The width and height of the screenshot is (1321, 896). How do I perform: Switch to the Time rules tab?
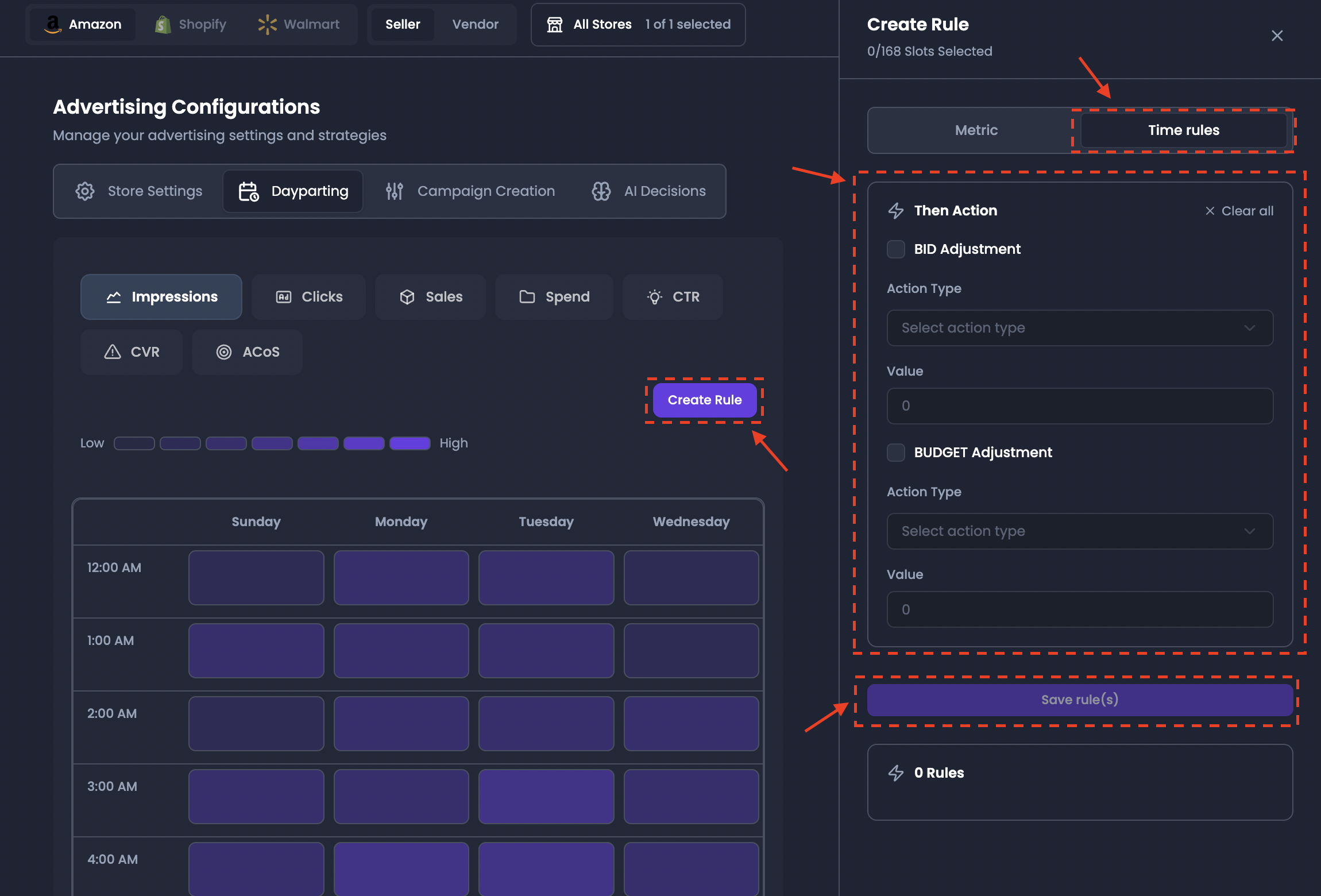(1184, 130)
